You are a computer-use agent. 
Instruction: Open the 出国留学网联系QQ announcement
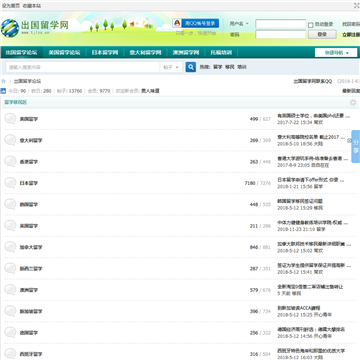[x=313, y=81]
